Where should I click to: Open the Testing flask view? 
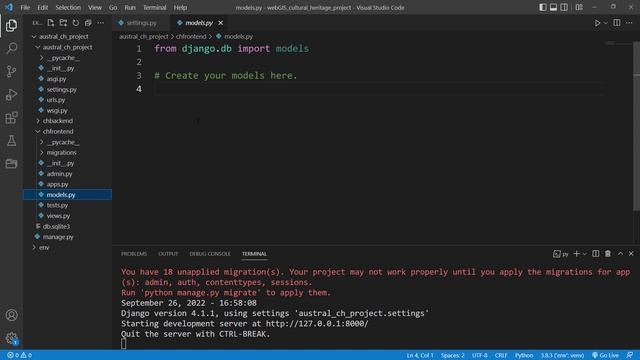tap(11, 141)
